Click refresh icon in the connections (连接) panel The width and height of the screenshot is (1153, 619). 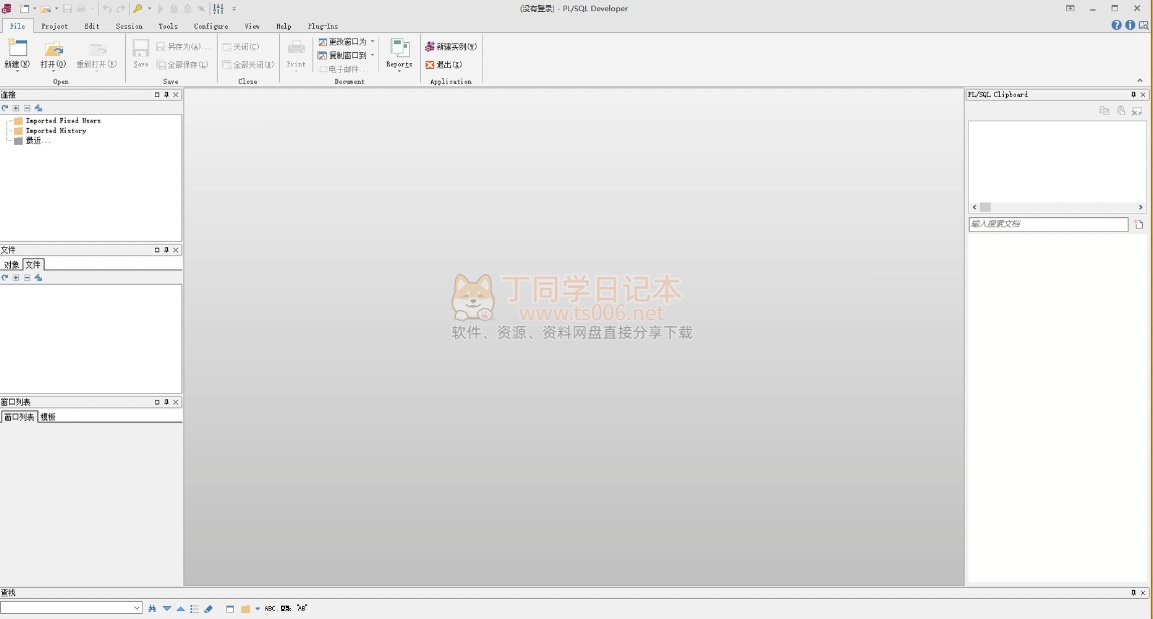pyautogui.click(x=5, y=108)
